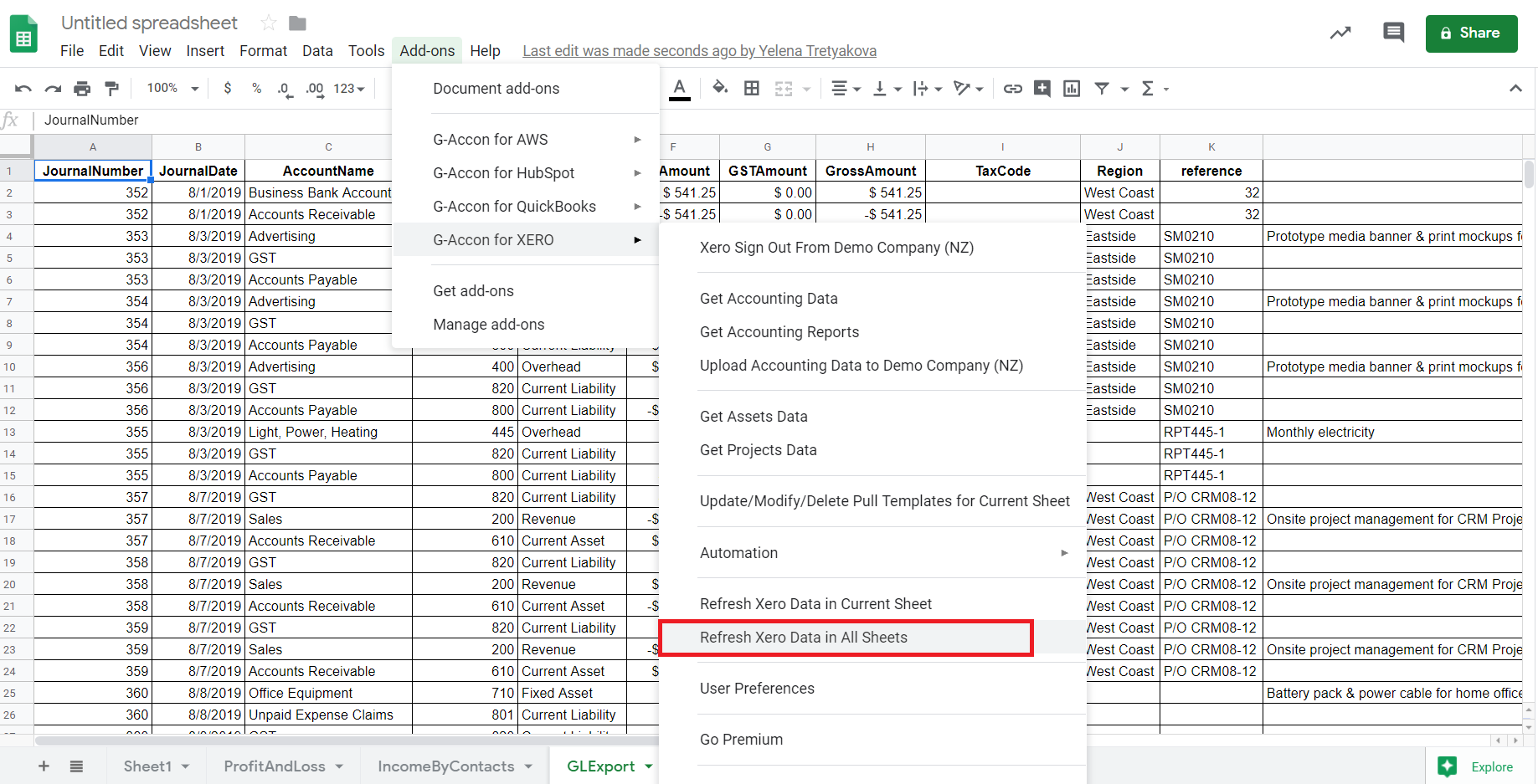Open the last edit history link
The height and width of the screenshot is (784, 1538).
(x=699, y=51)
